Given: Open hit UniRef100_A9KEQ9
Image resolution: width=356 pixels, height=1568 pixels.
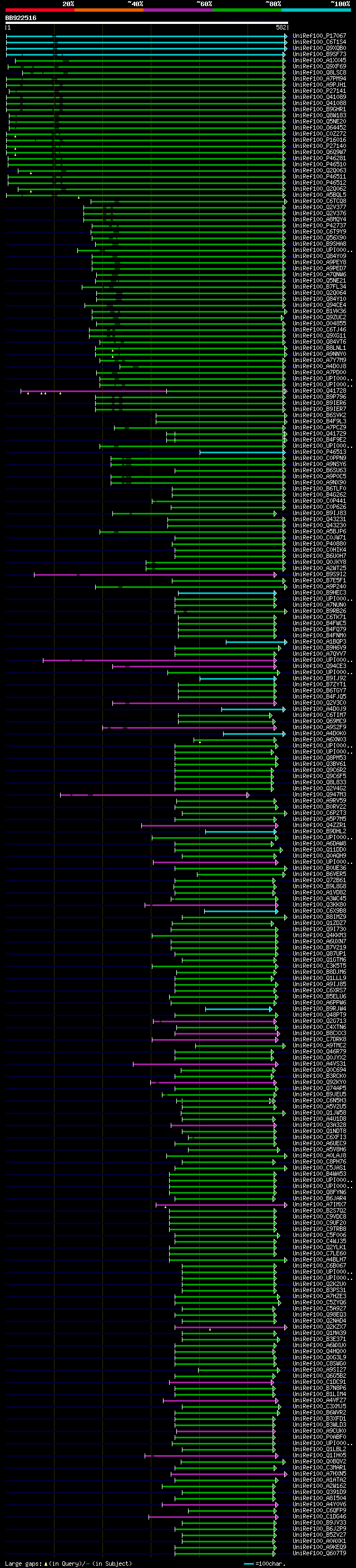Looking at the screenshot, I should (x=319, y=1547).
